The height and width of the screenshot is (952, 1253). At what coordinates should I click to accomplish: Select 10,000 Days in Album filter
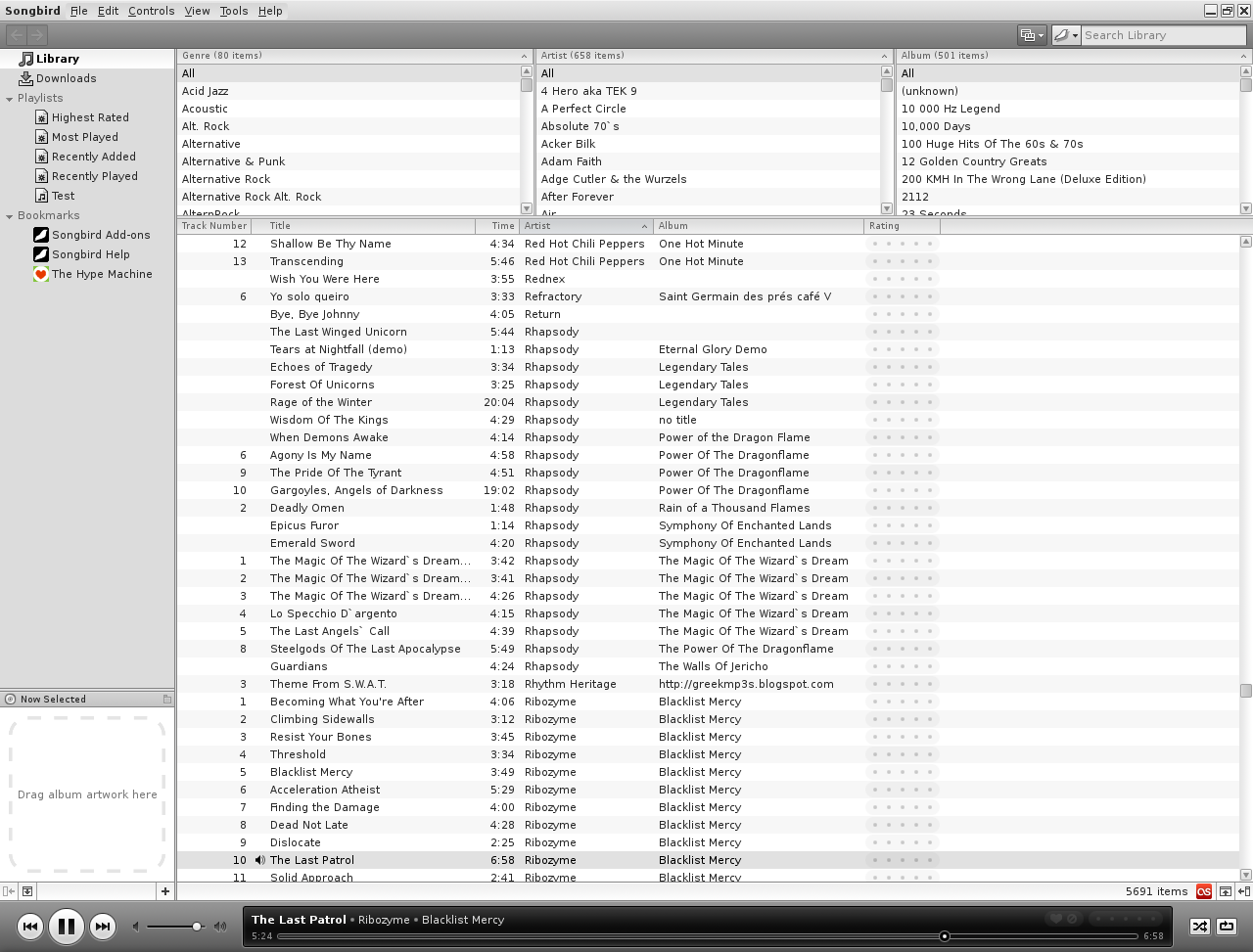pyautogui.click(x=1068, y=126)
